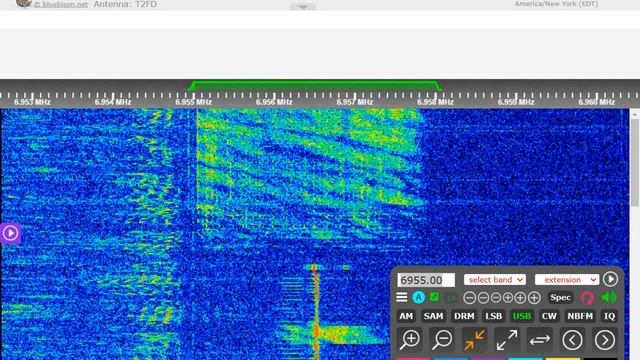The width and height of the screenshot is (640, 360).
Task: Click the 6.957 MHz scale label
Action: tap(355, 102)
